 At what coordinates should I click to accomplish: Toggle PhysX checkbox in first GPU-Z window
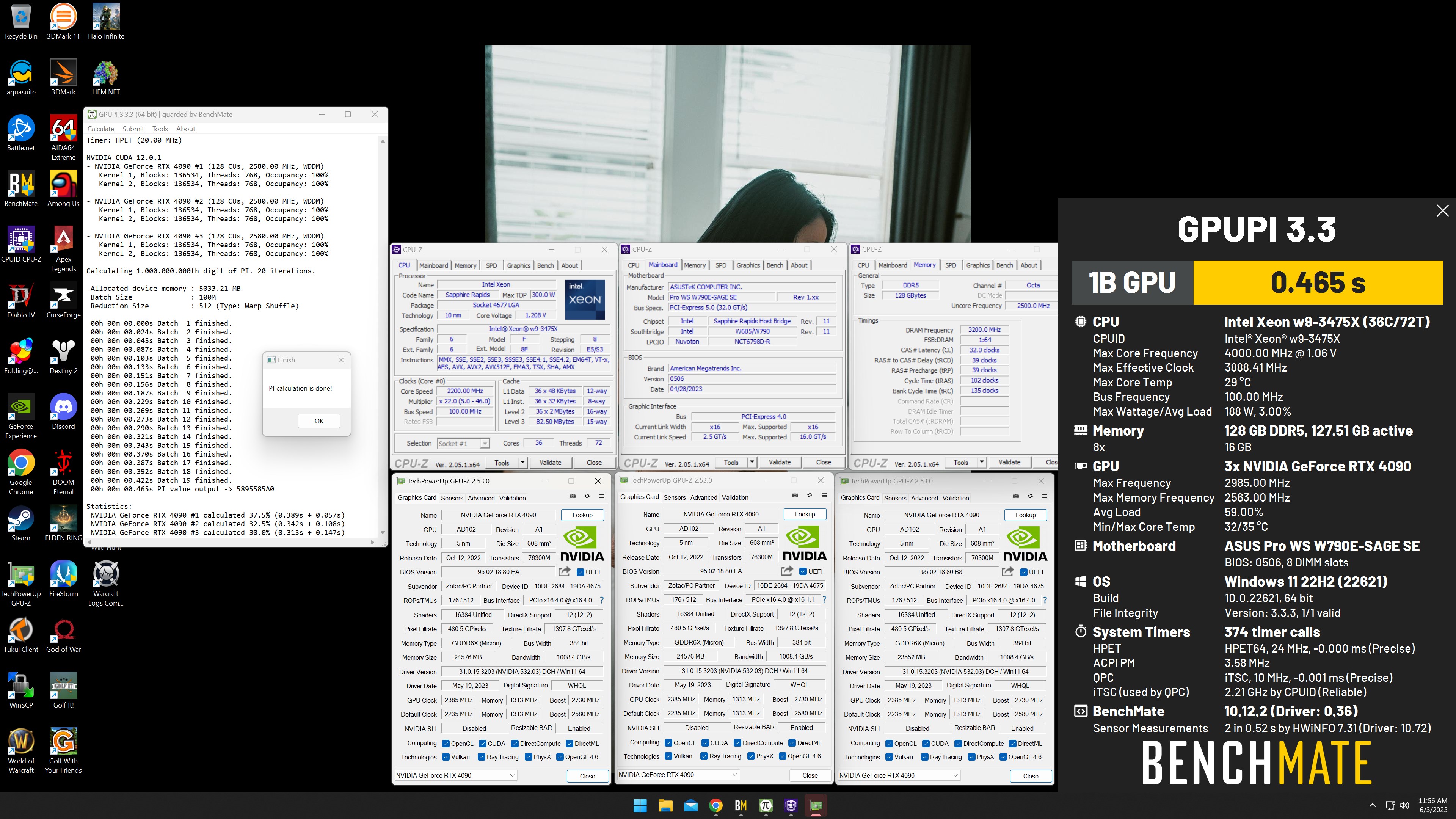pos(529,757)
